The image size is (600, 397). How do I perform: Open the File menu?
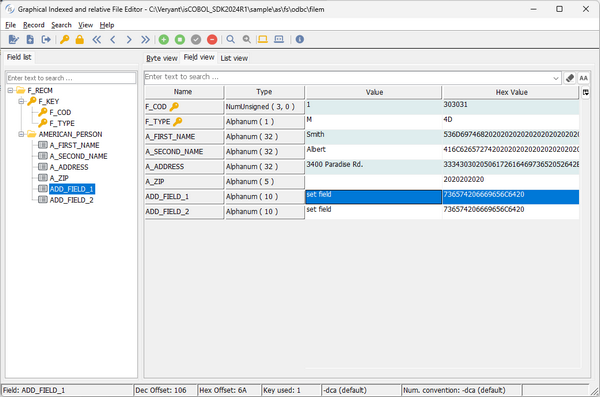(10, 25)
